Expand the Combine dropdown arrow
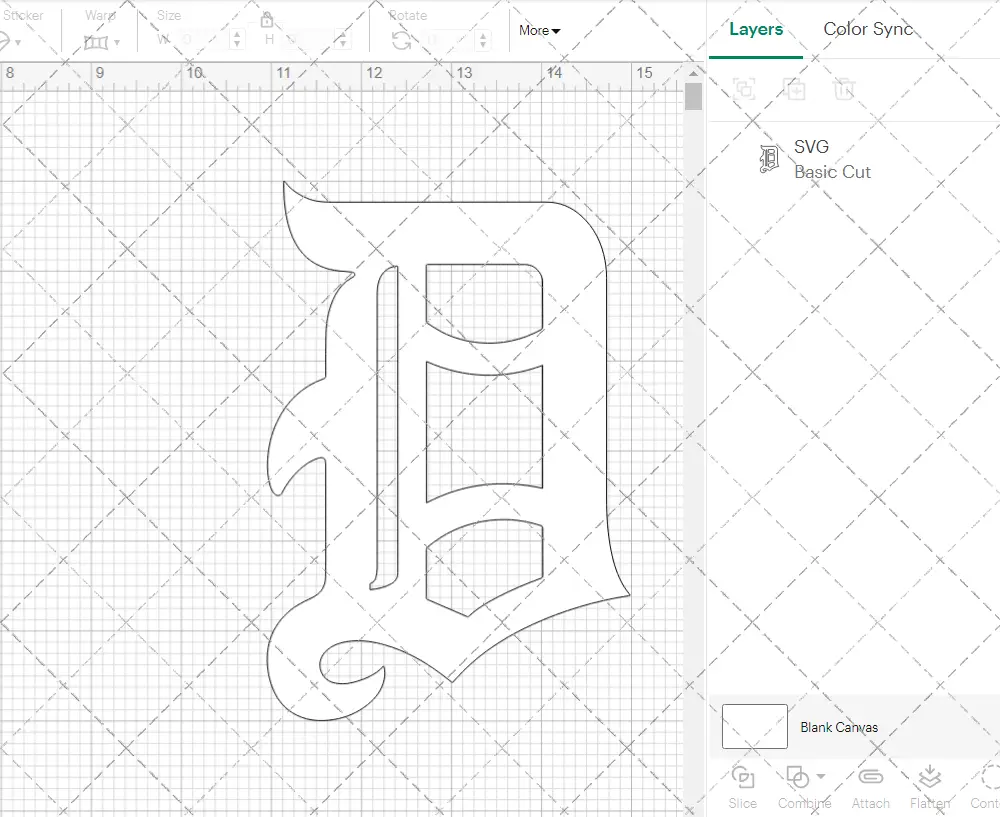Viewport: 1000px width, 817px height. [x=821, y=776]
